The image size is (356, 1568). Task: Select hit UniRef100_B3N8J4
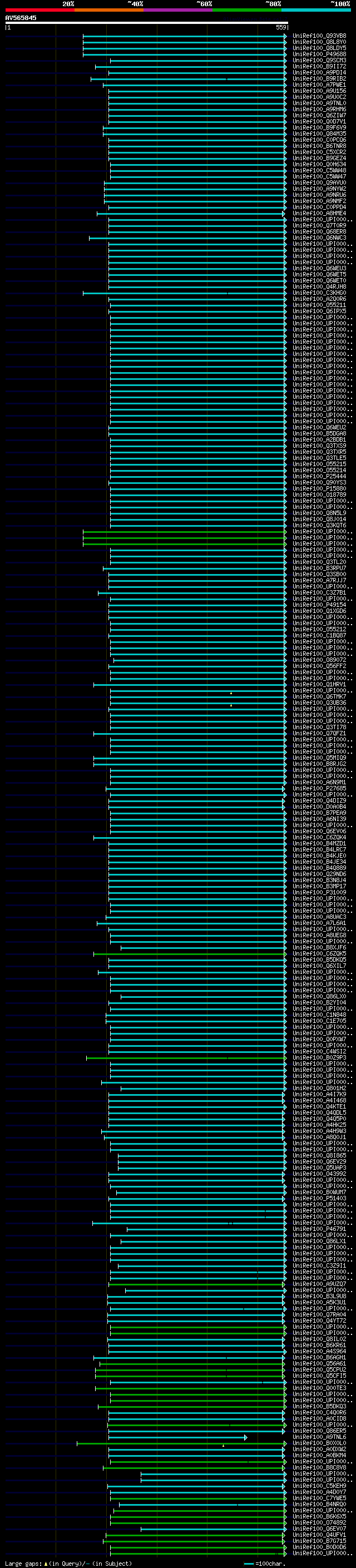click(x=319, y=880)
